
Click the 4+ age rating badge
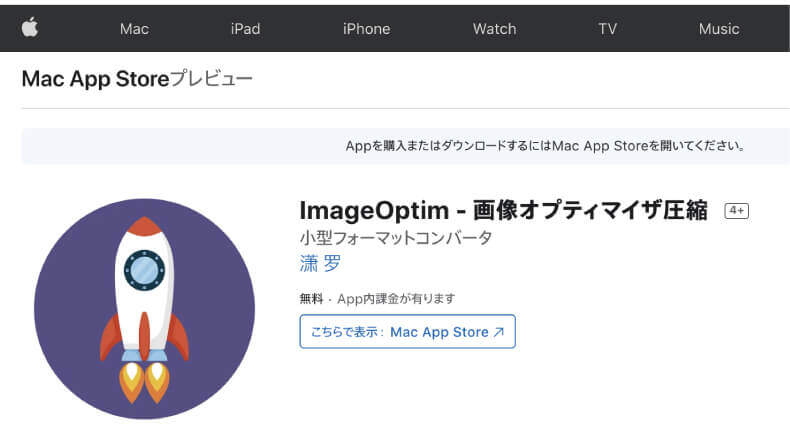737,211
